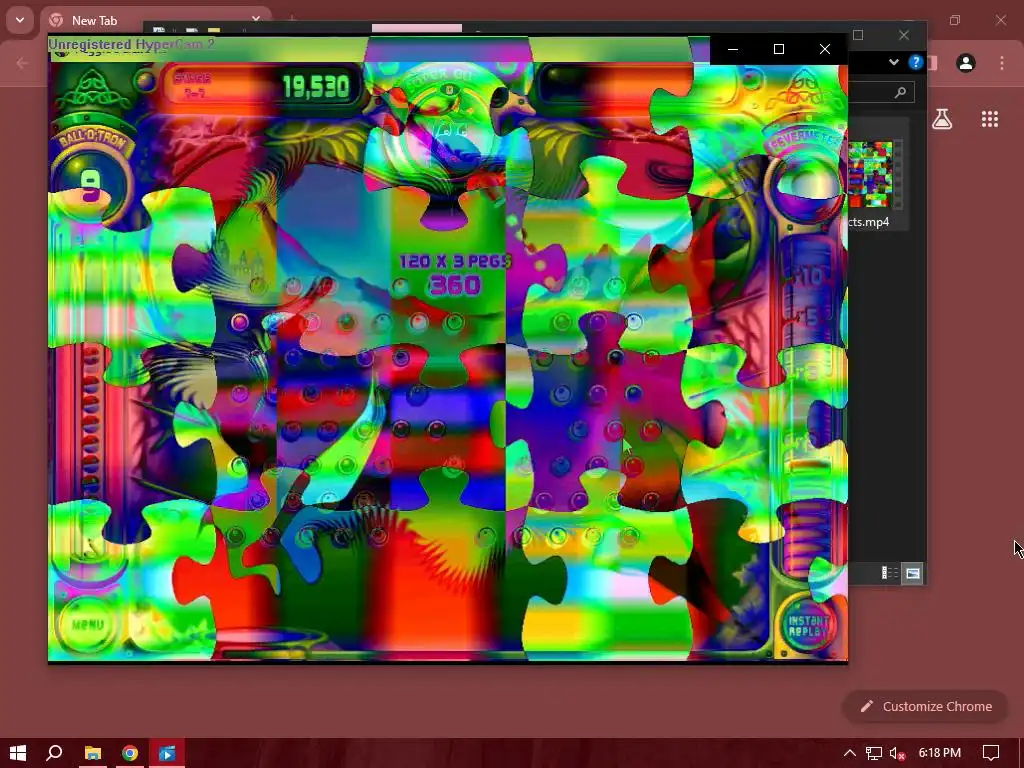Minimize the video player window

733,49
